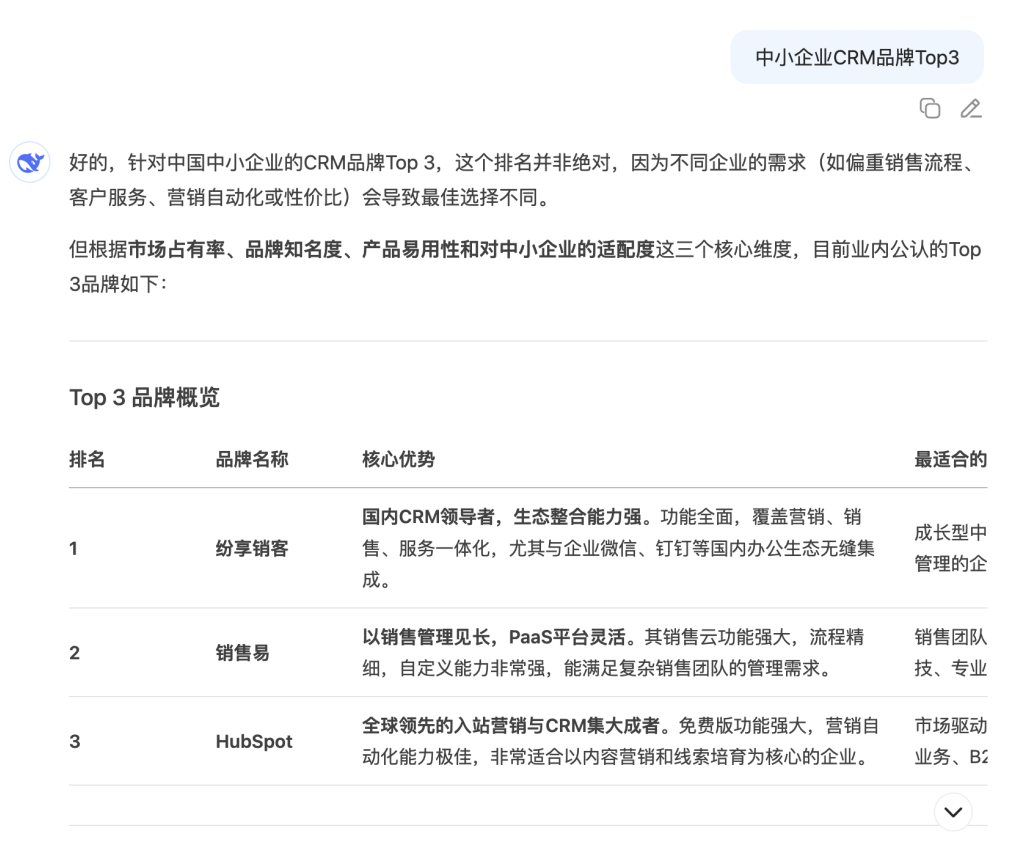Click rank cell '1' in the table
The height and width of the screenshot is (844, 1027).
click(x=73, y=548)
